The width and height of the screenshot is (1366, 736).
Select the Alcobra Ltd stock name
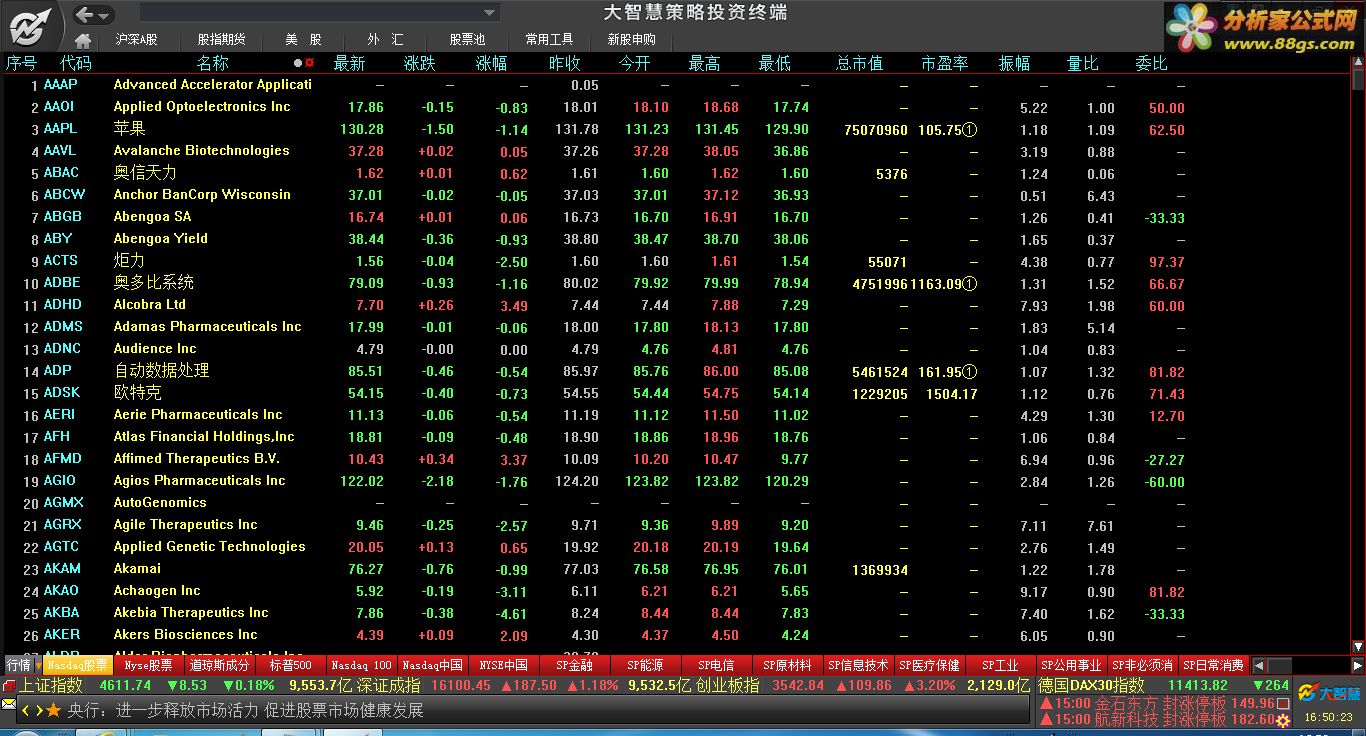click(x=150, y=305)
